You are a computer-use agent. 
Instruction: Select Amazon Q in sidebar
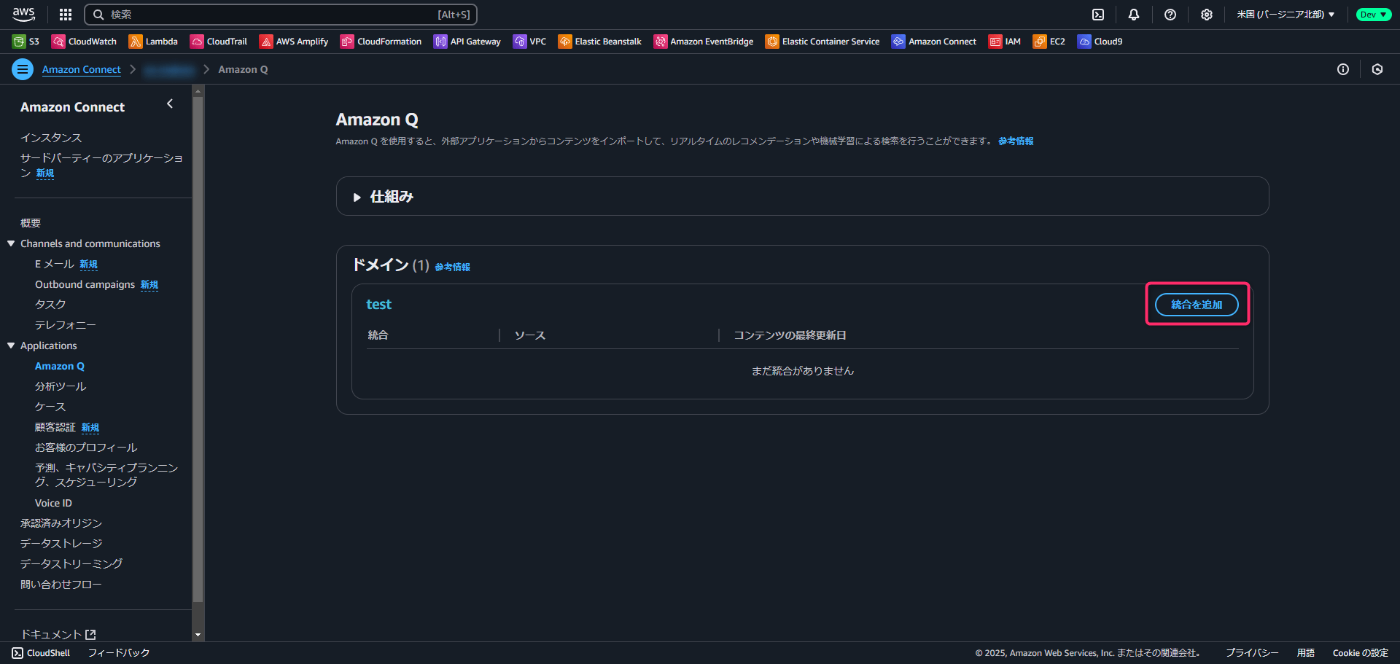pos(60,366)
